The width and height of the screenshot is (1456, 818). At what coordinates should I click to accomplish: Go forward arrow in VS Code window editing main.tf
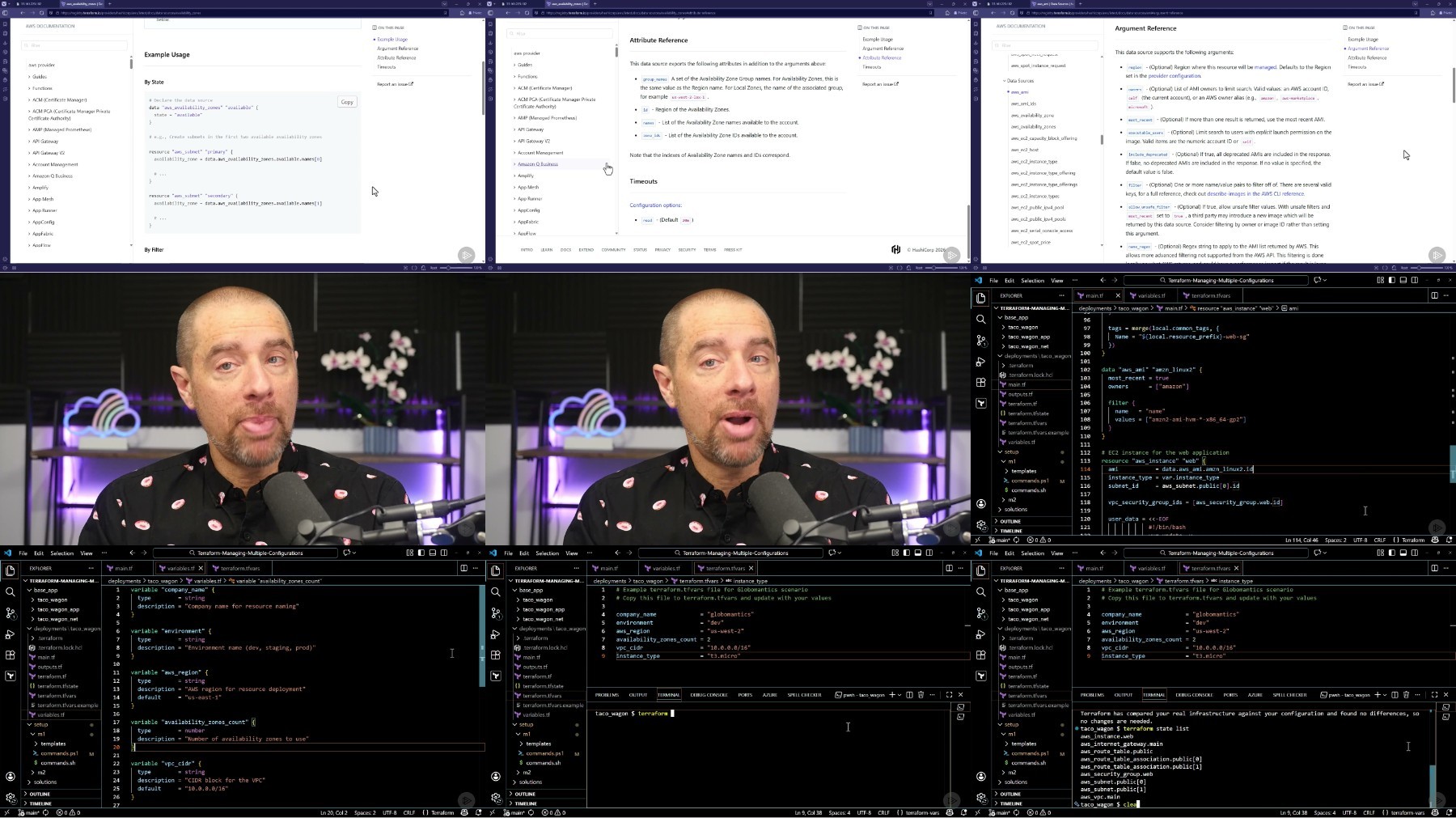point(1115,280)
